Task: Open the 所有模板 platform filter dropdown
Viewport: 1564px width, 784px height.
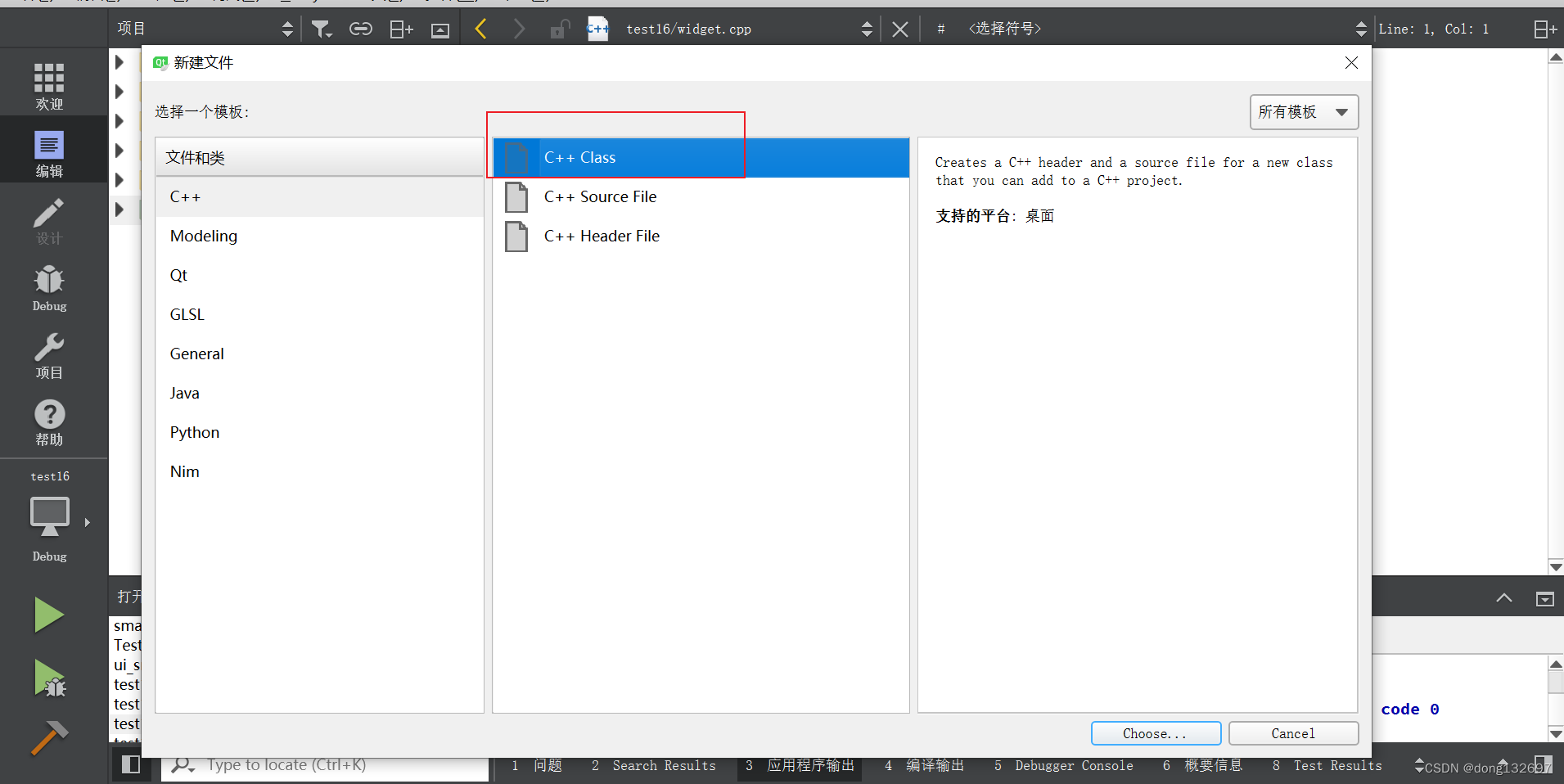Action: (x=1304, y=112)
